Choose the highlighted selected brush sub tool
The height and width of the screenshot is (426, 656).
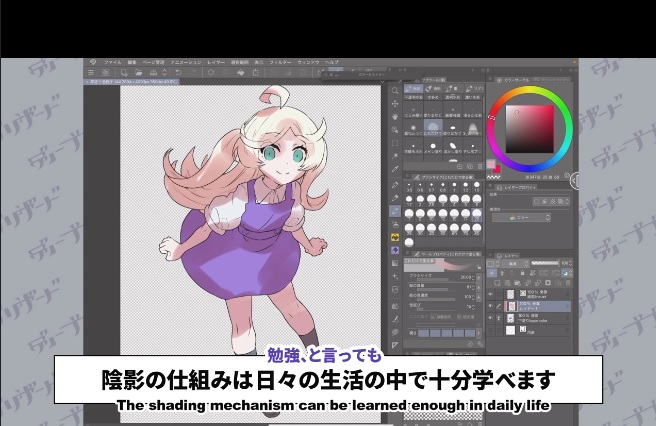click(433, 128)
